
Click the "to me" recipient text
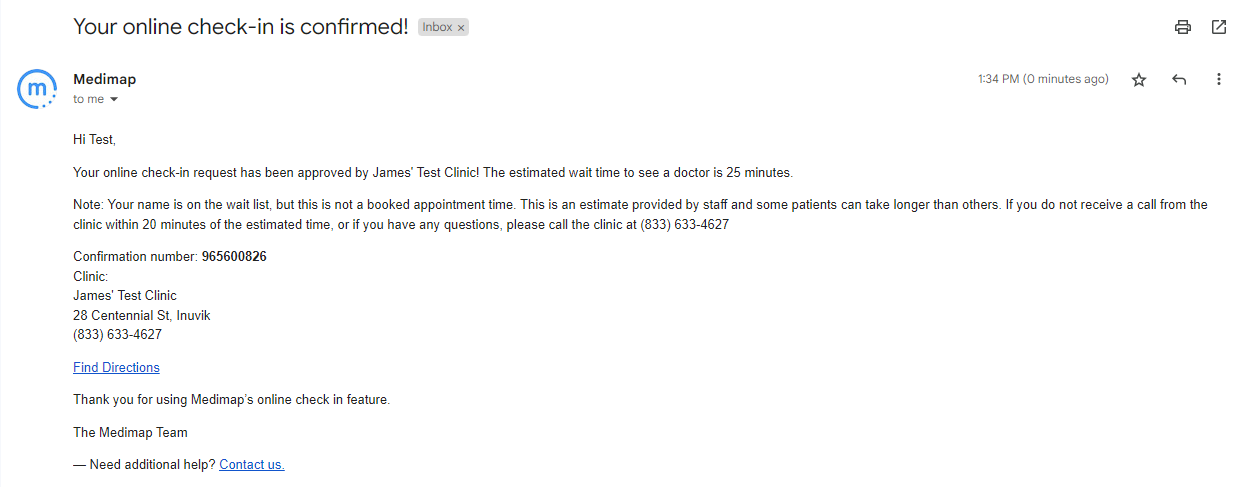pos(88,100)
